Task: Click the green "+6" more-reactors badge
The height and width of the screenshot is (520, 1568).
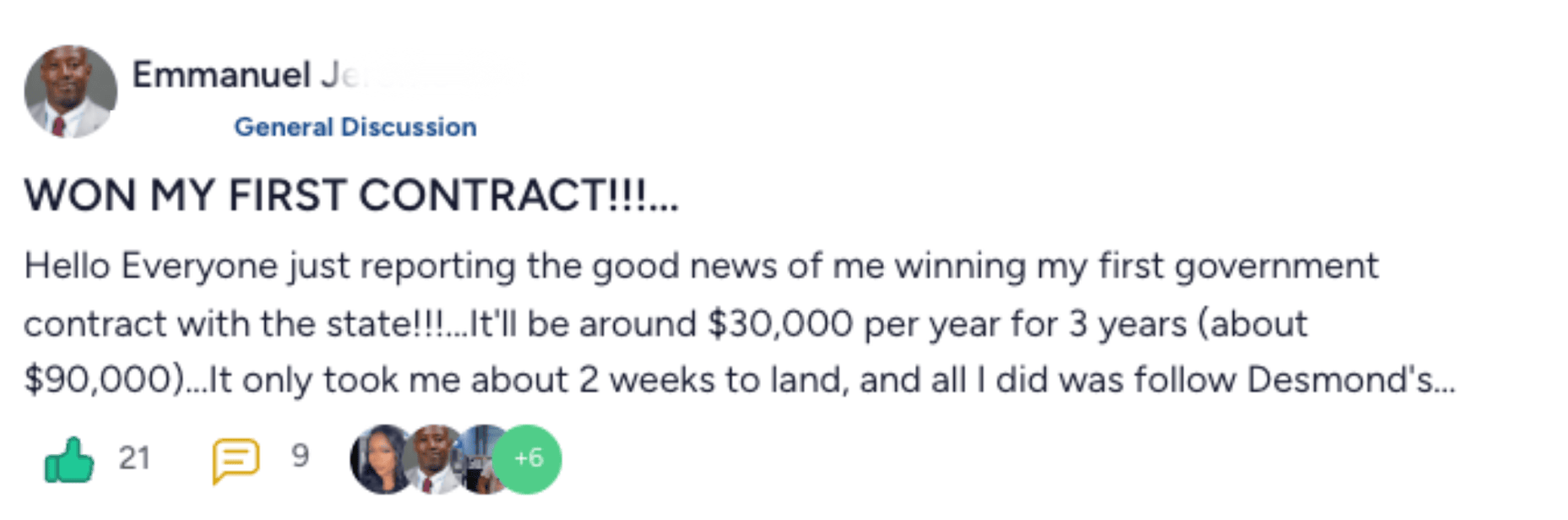Action: click(x=528, y=458)
